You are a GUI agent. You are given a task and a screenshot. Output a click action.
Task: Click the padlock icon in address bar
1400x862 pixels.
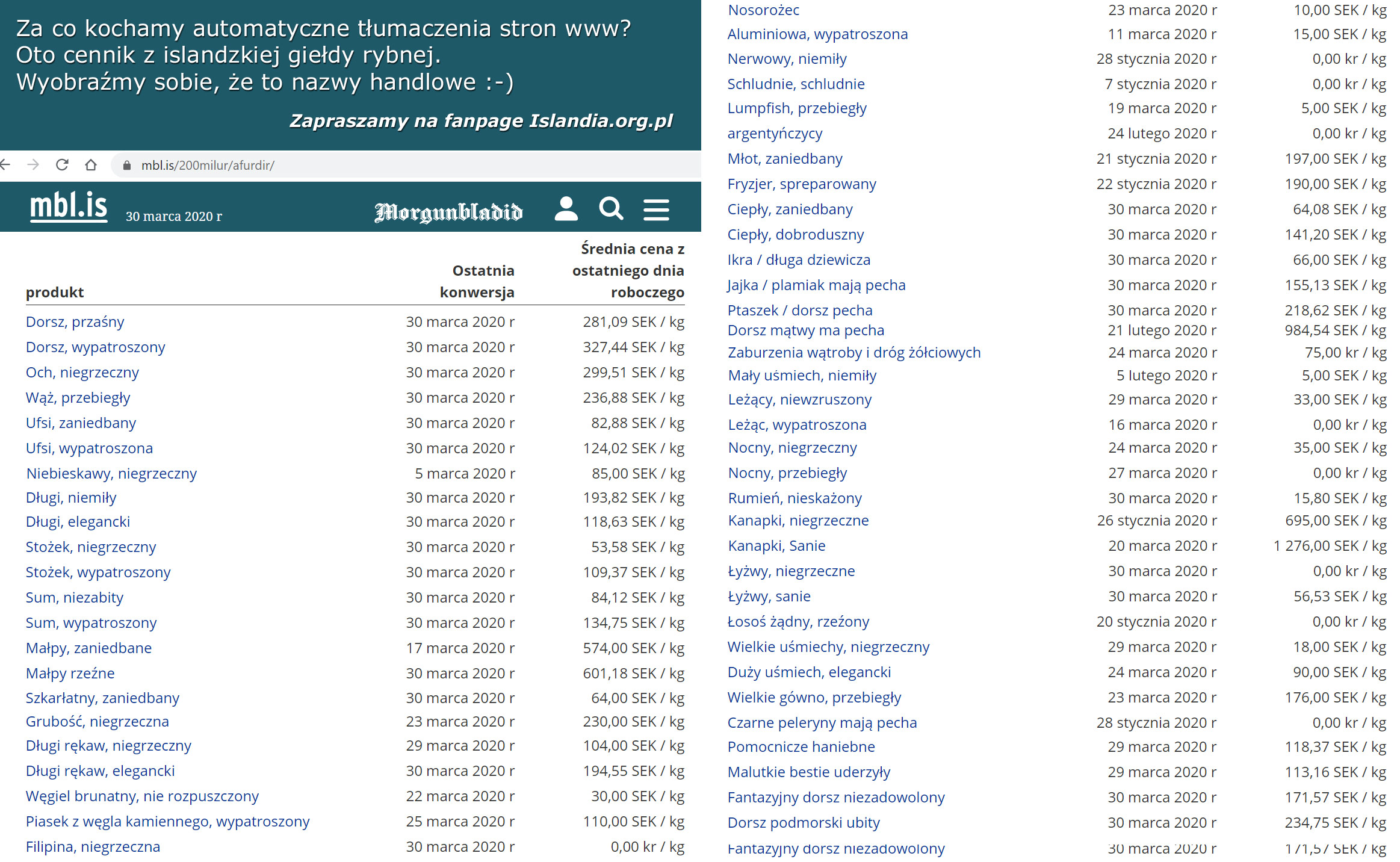pyautogui.click(x=126, y=166)
